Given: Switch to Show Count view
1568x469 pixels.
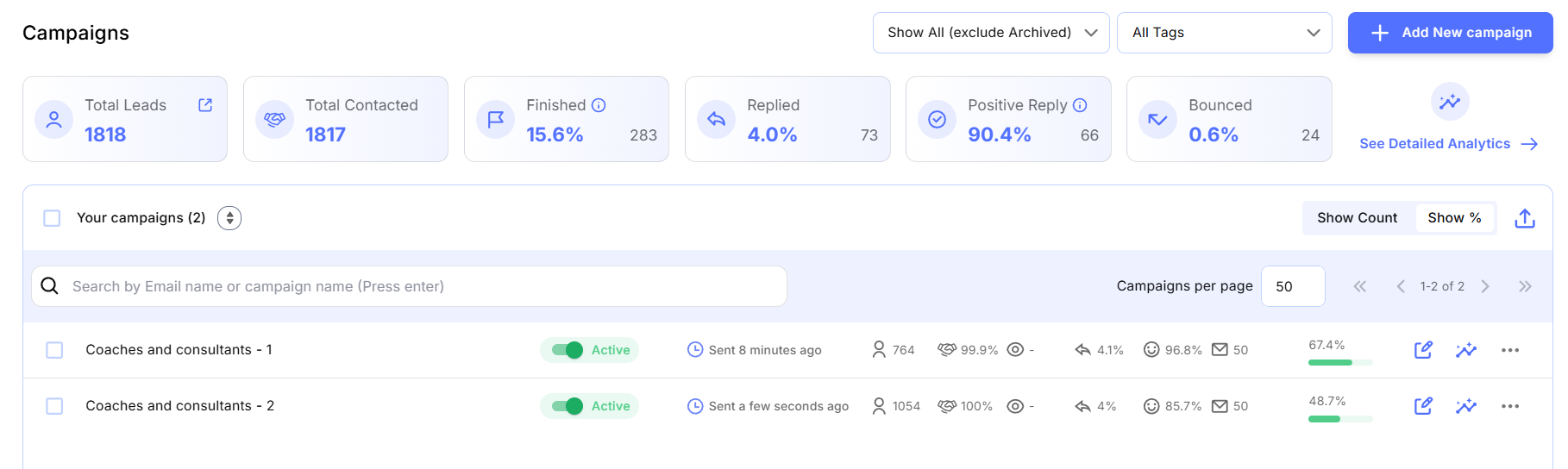Looking at the screenshot, I should click(1358, 218).
